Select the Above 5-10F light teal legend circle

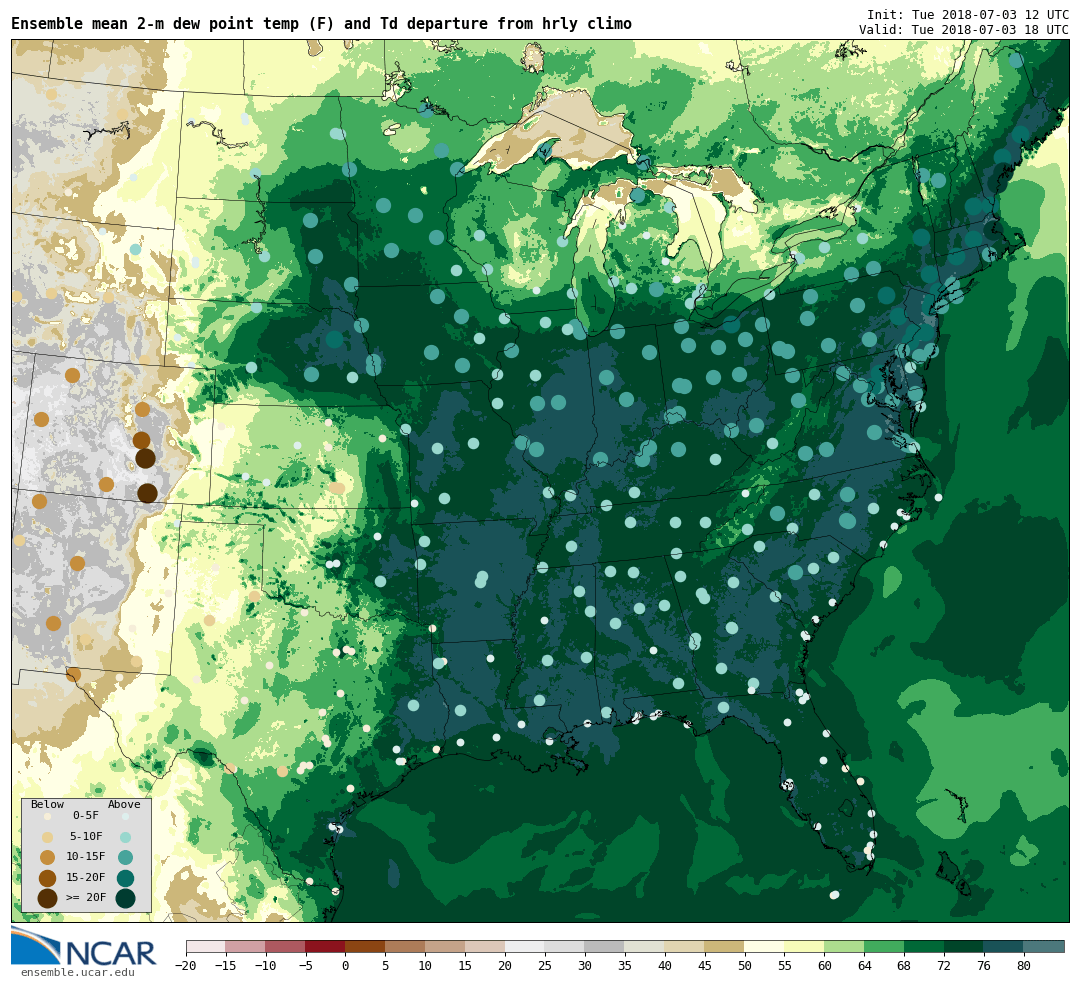(125, 837)
